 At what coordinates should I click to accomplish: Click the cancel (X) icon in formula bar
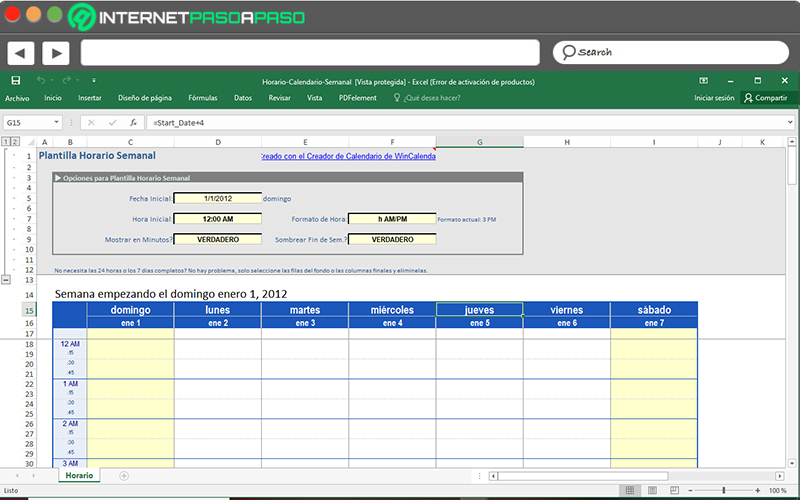91,122
